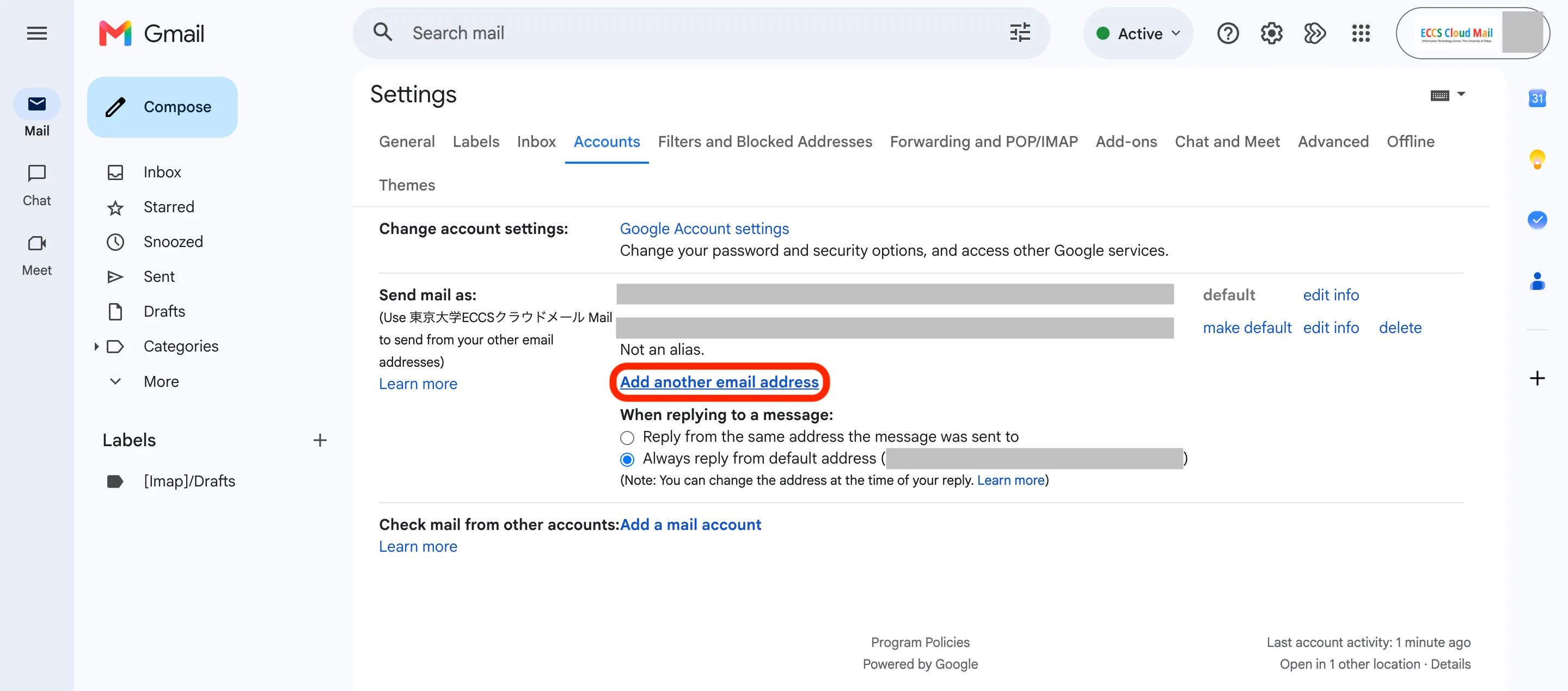Select Always reply from default address
1568x691 pixels.
[627, 459]
